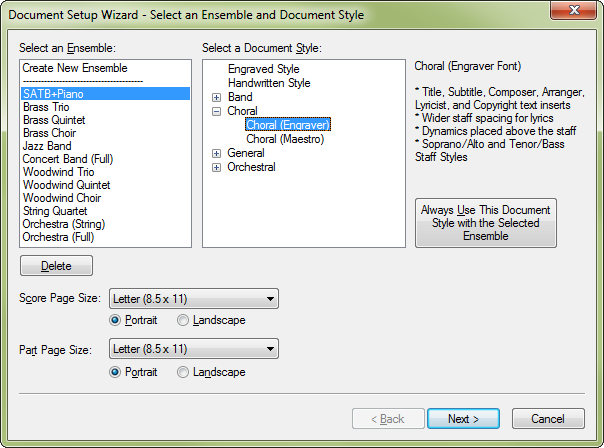Choose Engraved Style in the list
Image resolution: width=604 pixels, height=448 pixels.
[x=263, y=69]
